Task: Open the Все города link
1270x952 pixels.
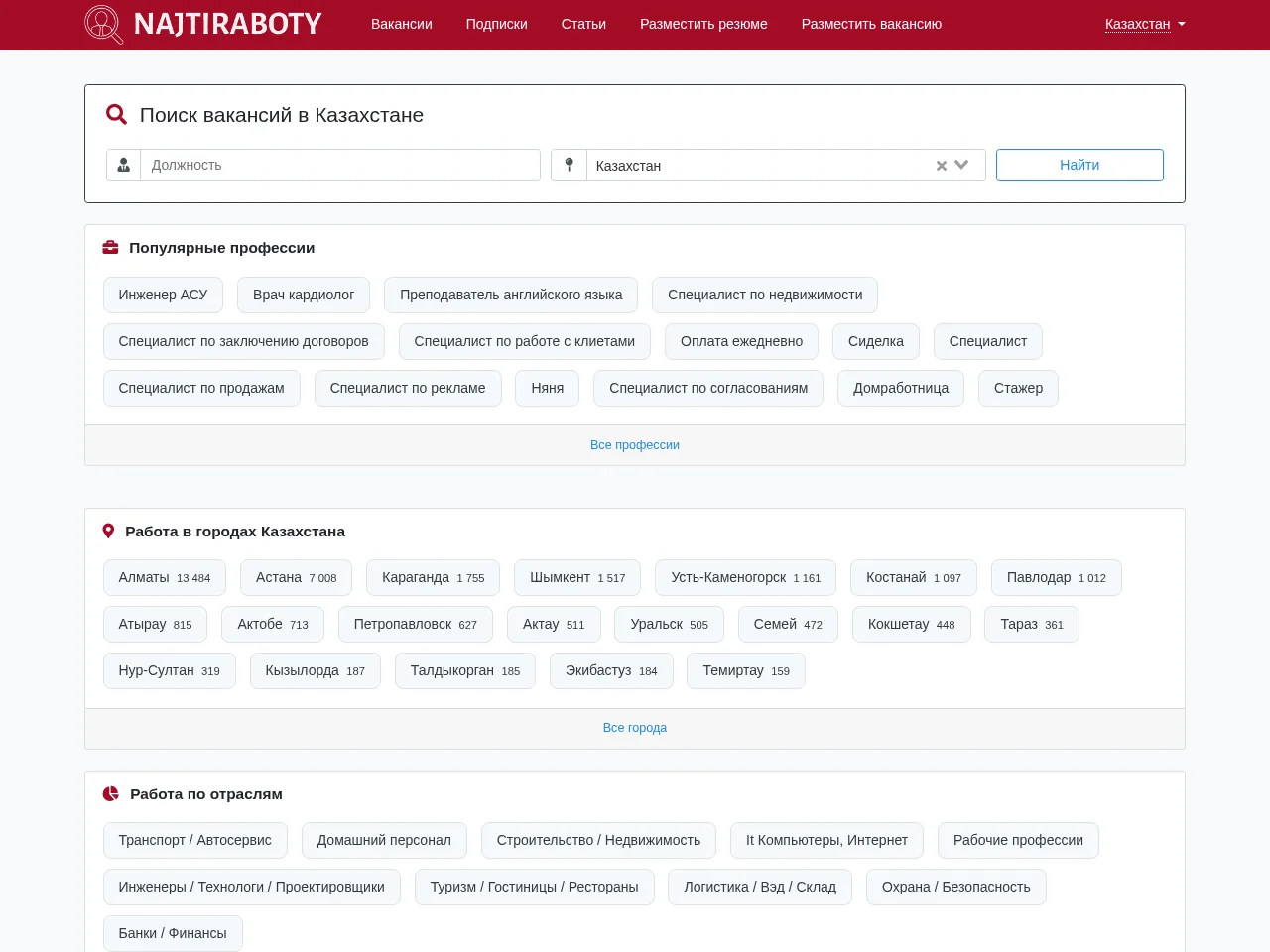Action: [635, 728]
